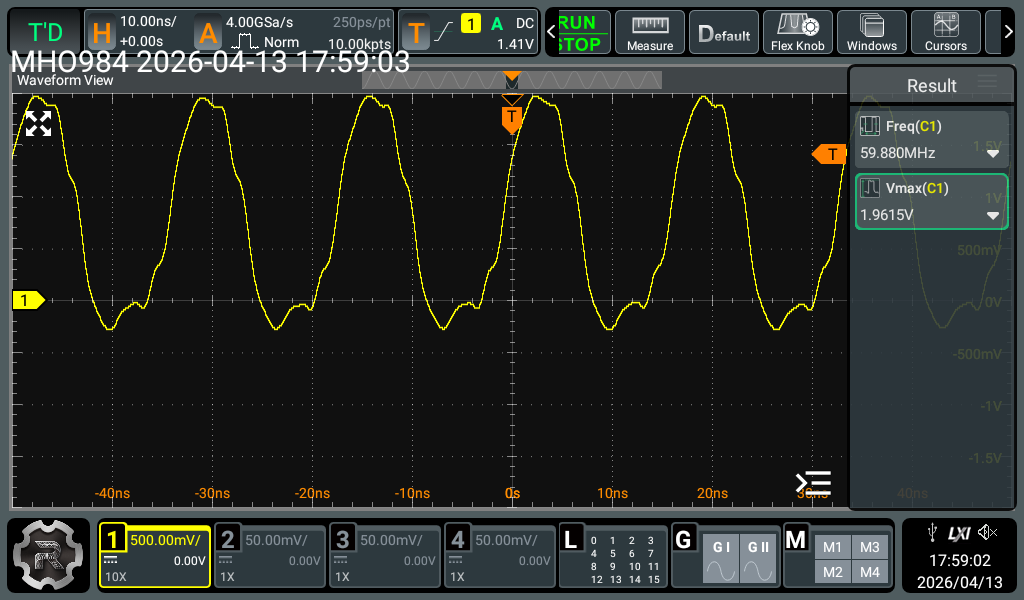Open the Windows layout menu
The width and height of the screenshot is (1024, 600).
[871, 32]
